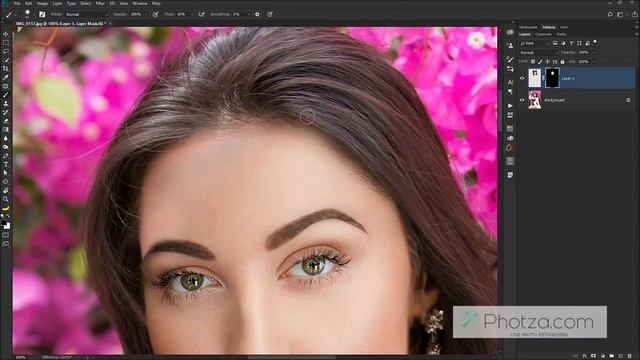Select the Background layer thumbnail
The image size is (640, 360).
(x=535, y=100)
